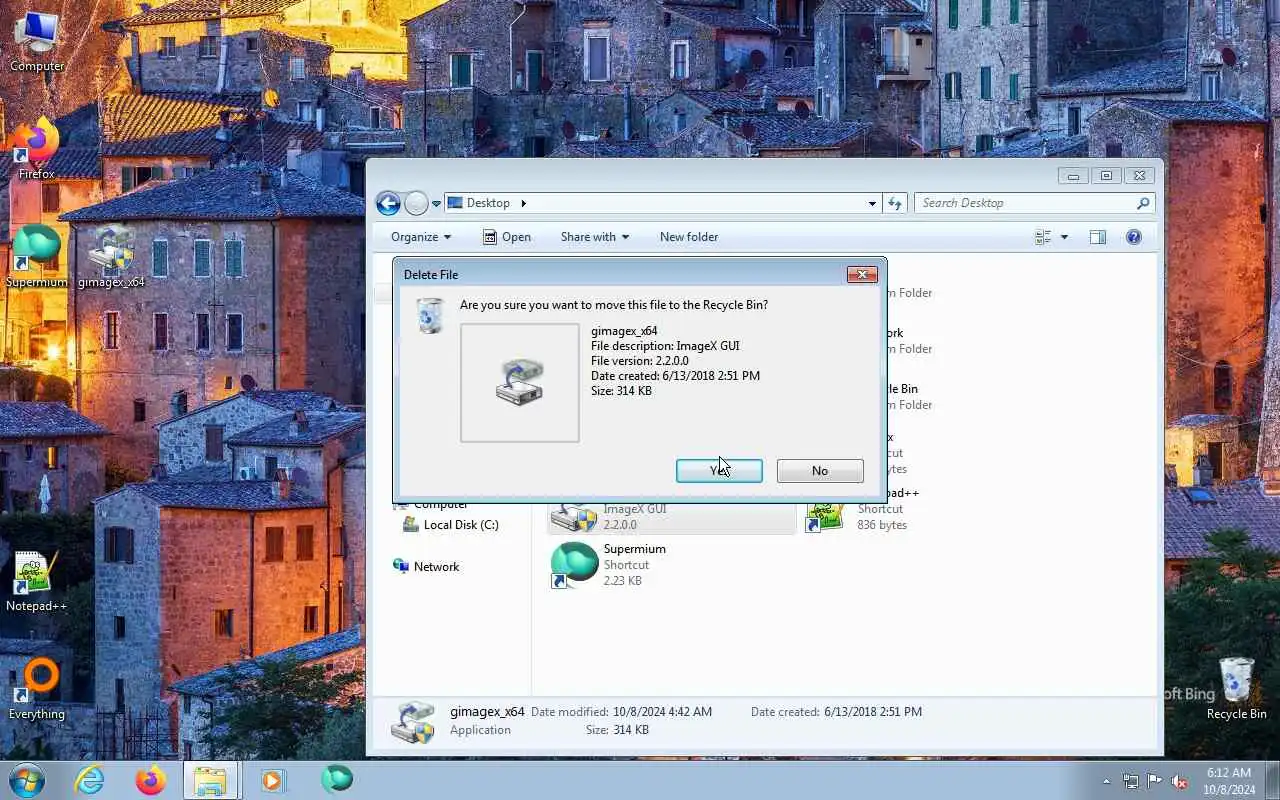The image size is (1280, 800).
Task: Select the Firefox desktop shortcut
Action: [x=37, y=150]
